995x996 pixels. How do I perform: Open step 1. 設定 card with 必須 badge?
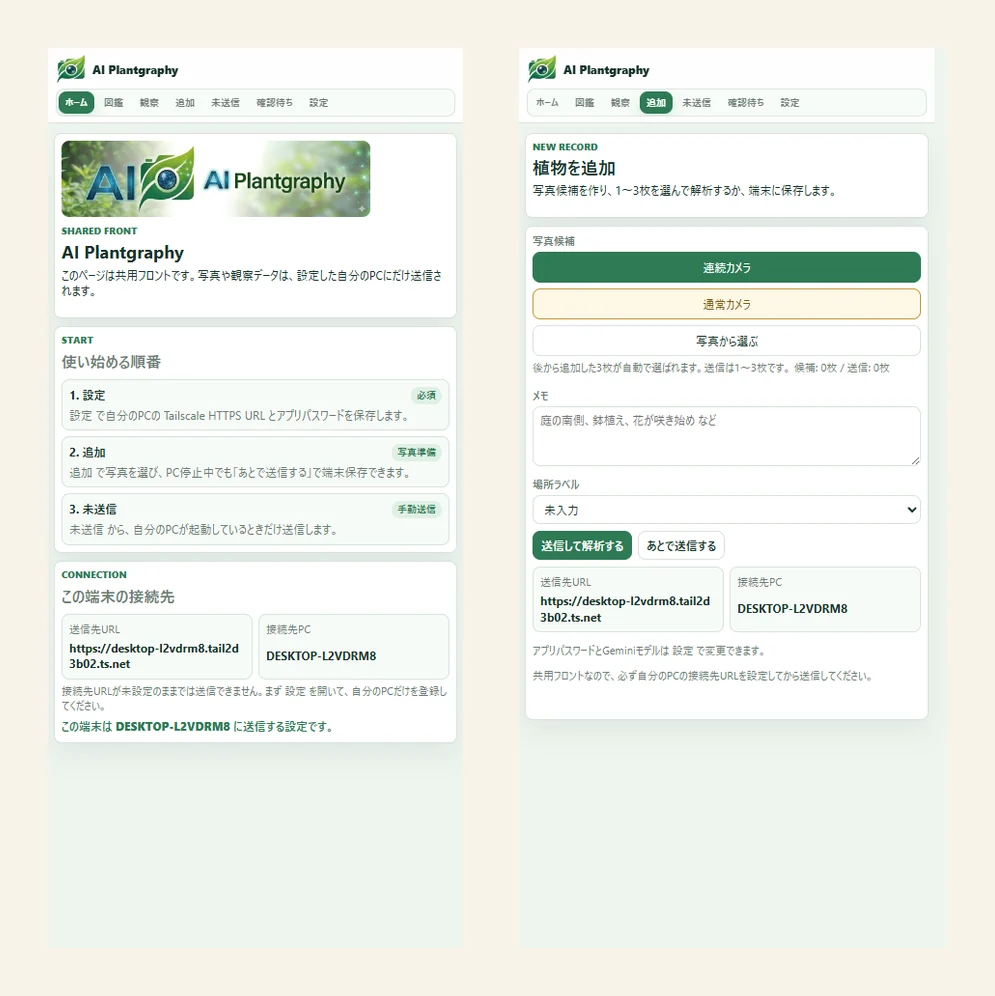255,405
